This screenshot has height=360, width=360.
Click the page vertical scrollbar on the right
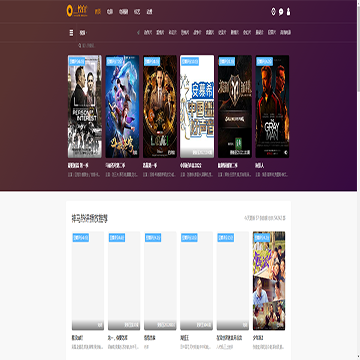358,47
